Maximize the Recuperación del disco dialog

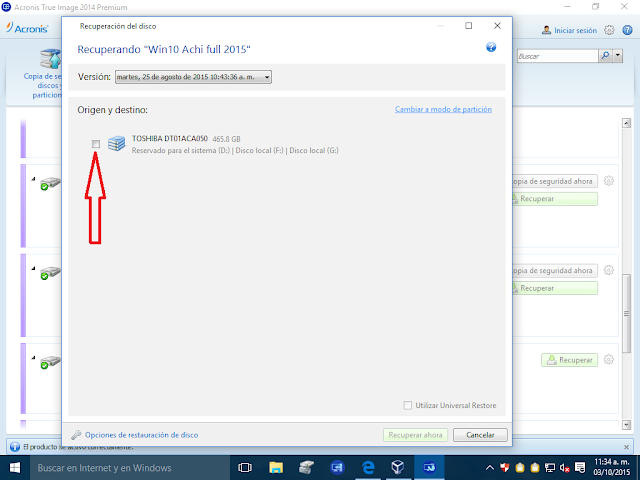tap(469, 26)
